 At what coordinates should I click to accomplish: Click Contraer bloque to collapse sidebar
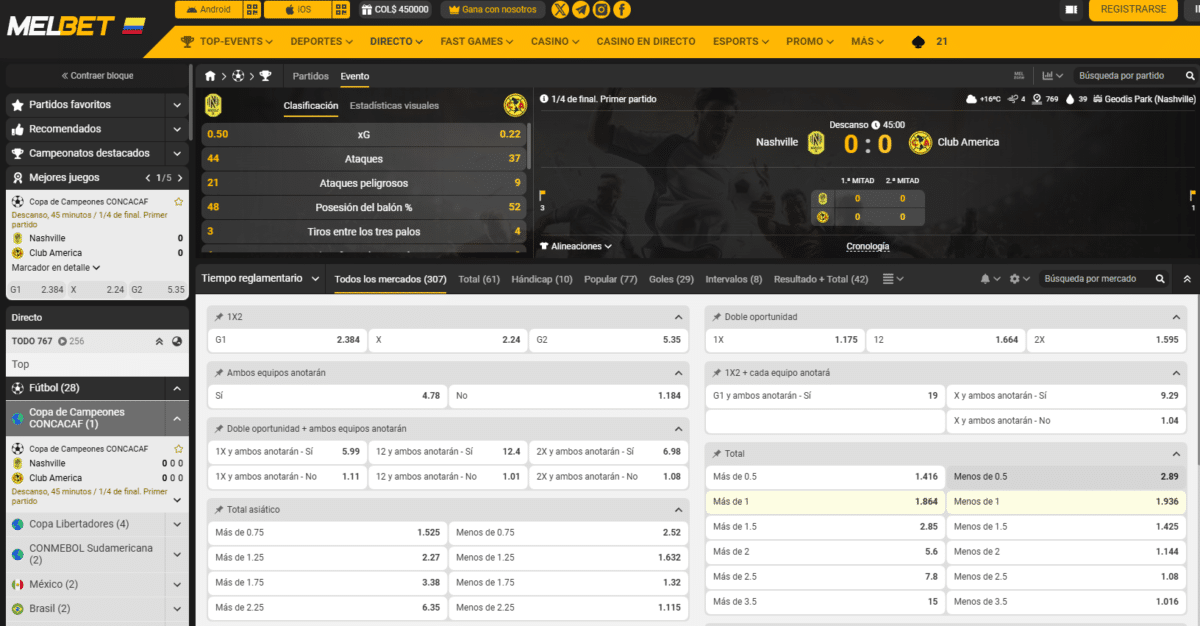(97, 76)
